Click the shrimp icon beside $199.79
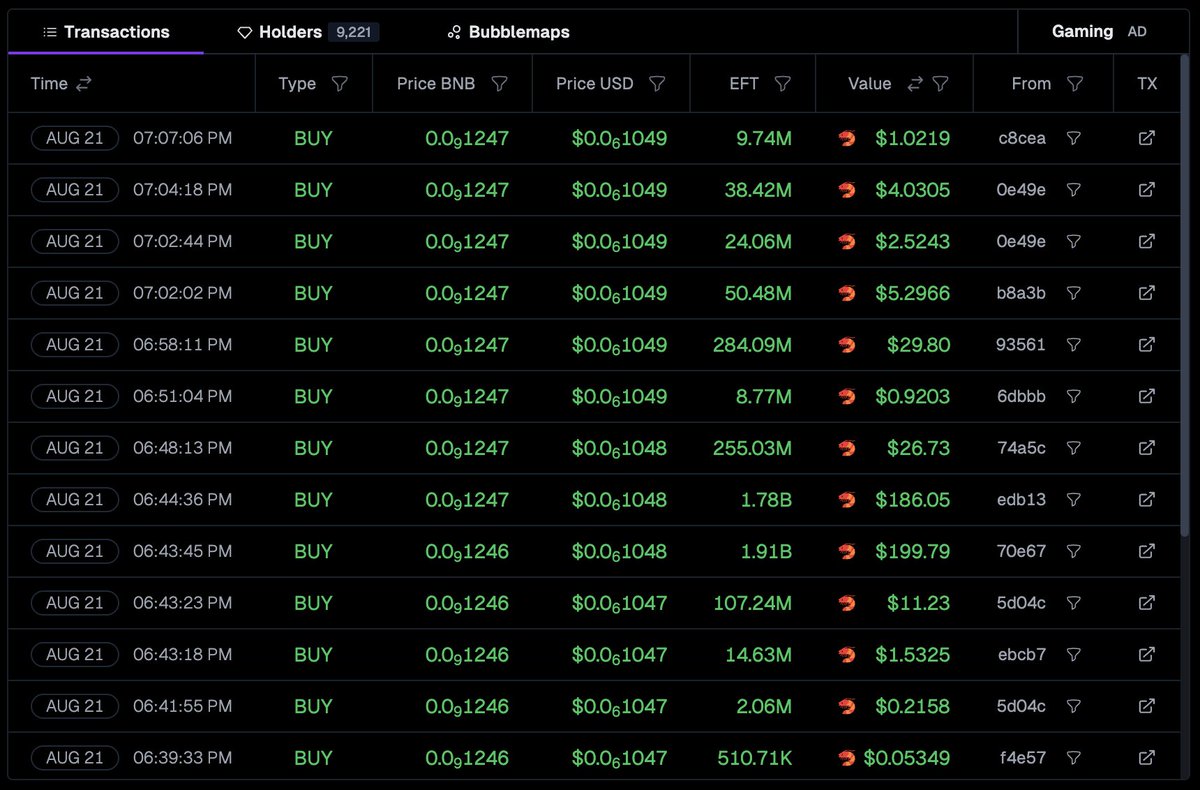 click(x=847, y=551)
